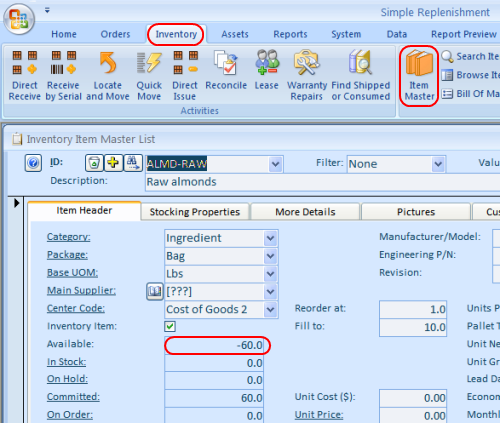
Task: Click the Fill to field
Action: click(x=413, y=327)
